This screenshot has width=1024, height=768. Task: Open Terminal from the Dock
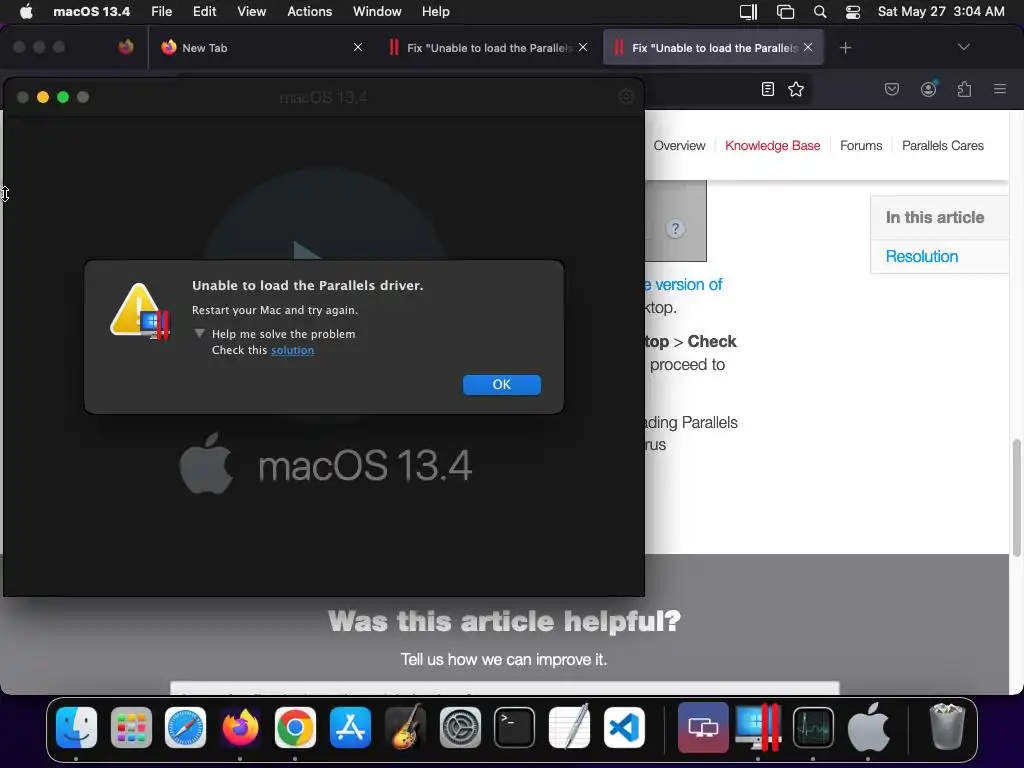tap(515, 728)
